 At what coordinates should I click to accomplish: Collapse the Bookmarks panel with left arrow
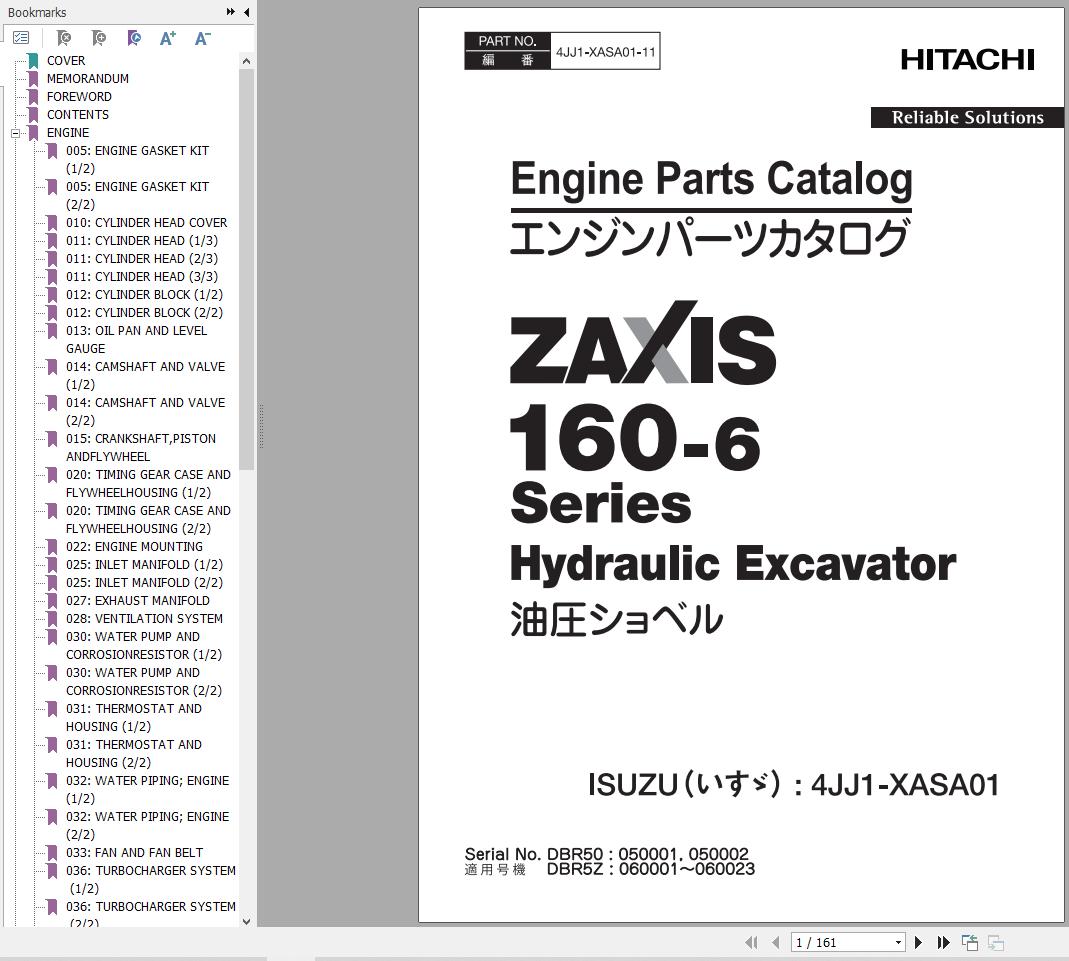pos(246,12)
